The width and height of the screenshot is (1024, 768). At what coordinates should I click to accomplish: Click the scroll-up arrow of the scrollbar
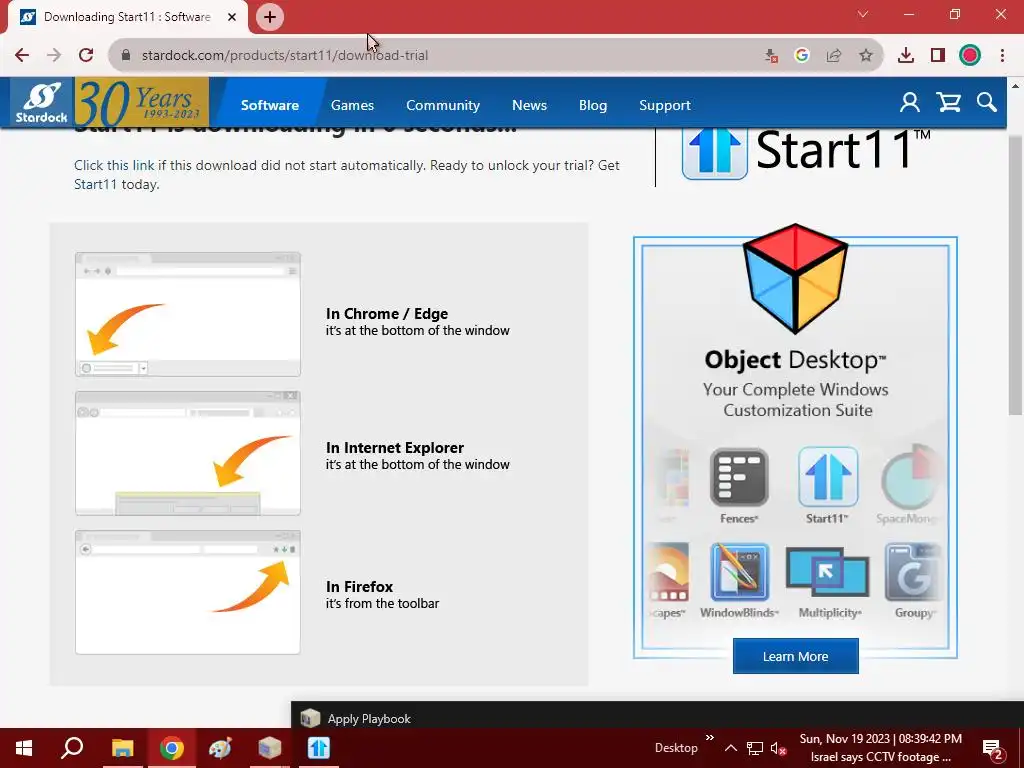(1014, 86)
